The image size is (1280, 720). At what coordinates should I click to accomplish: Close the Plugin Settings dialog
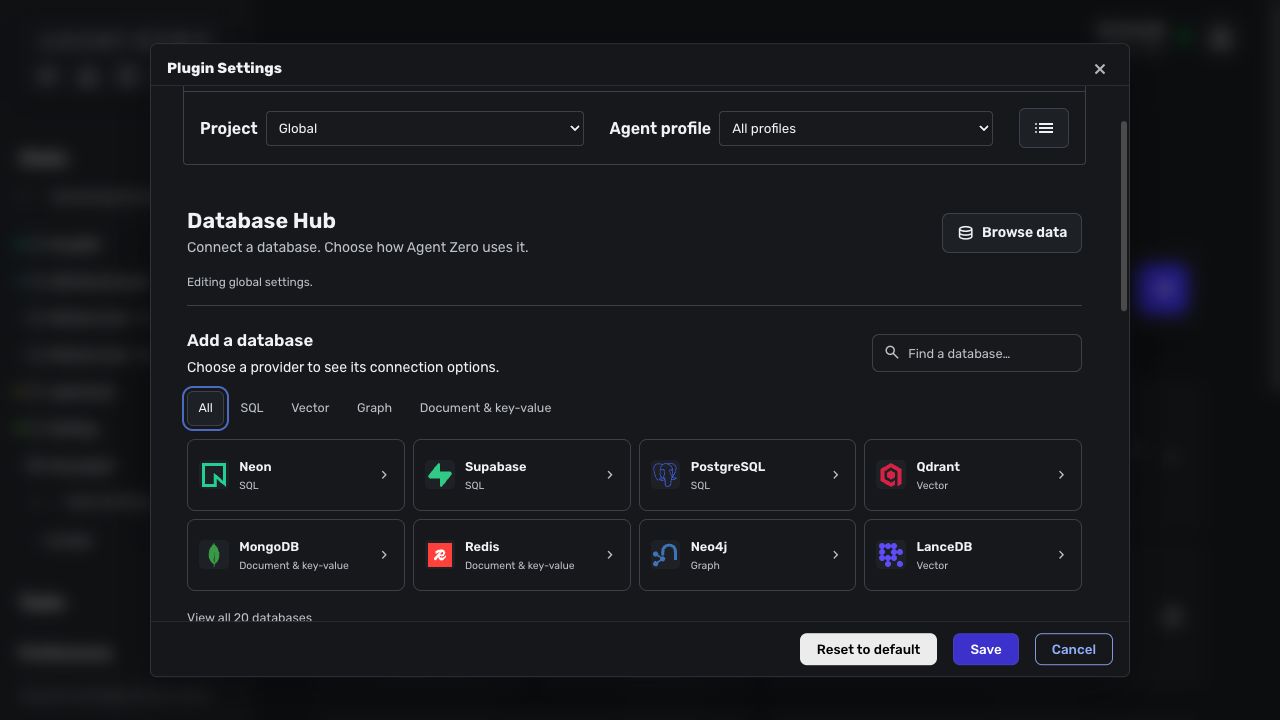coord(1100,69)
